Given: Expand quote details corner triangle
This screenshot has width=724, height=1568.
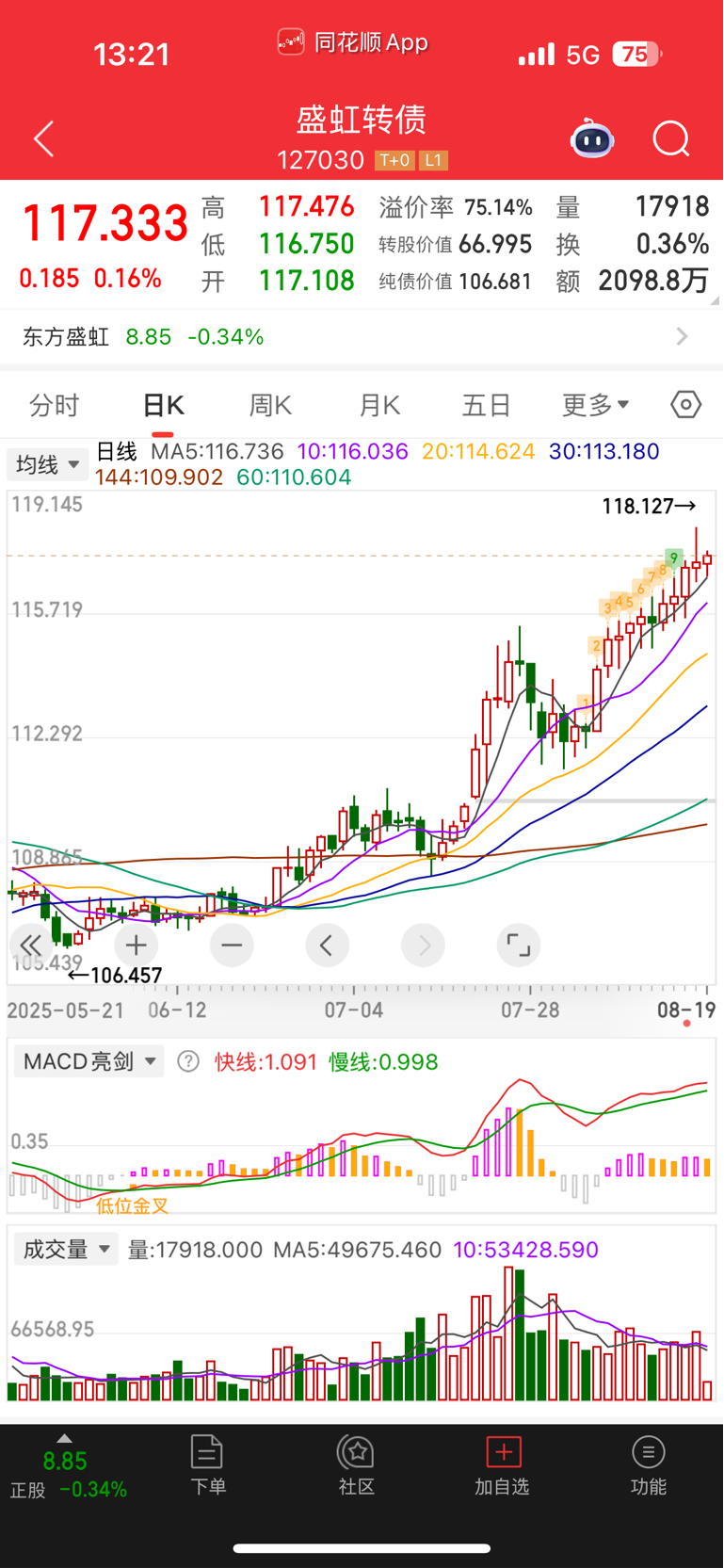Looking at the screenshot, I should pos(715,300).
